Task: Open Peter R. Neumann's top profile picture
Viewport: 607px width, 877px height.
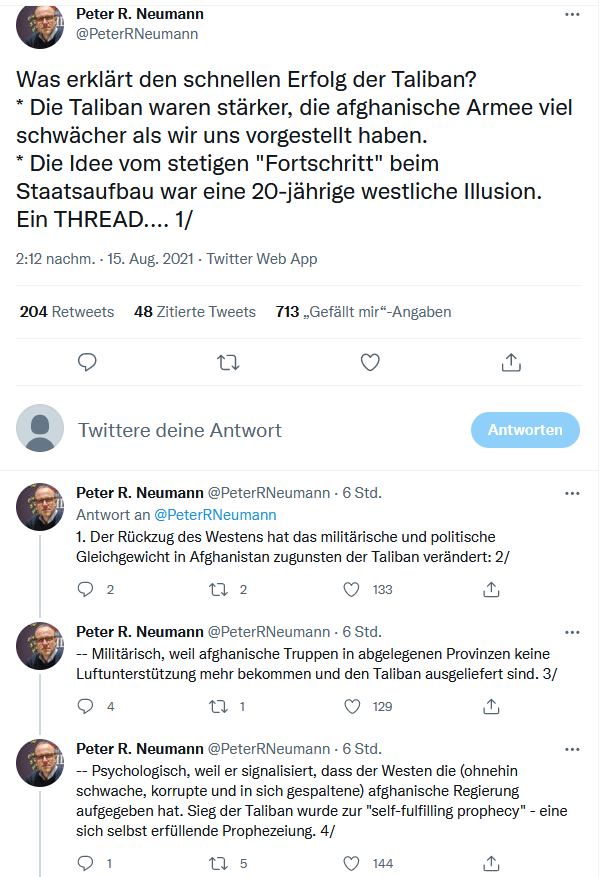Action: [x=41, y=24]
